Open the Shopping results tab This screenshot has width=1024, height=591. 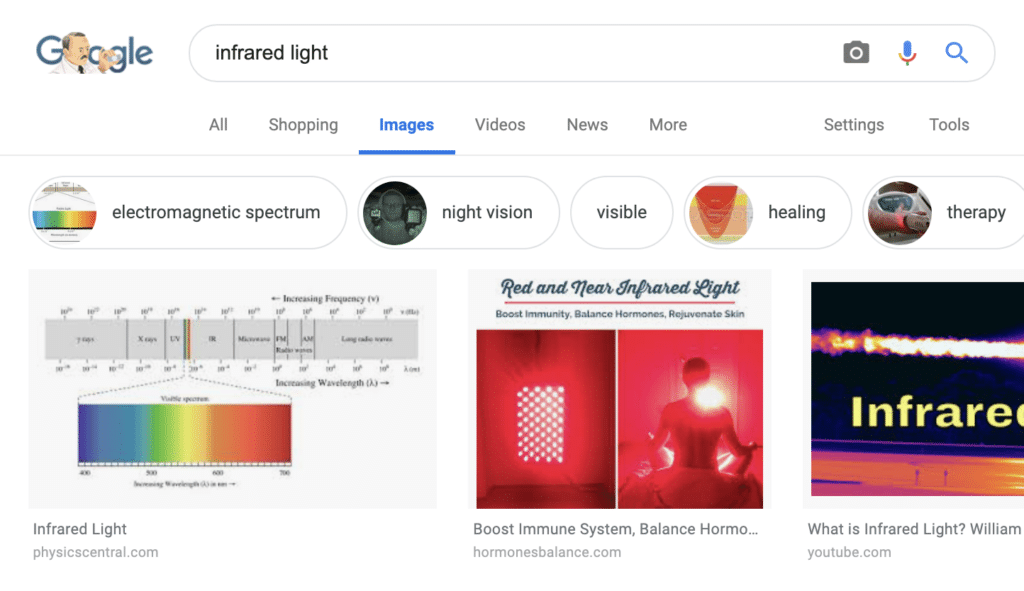coord(303,125)
